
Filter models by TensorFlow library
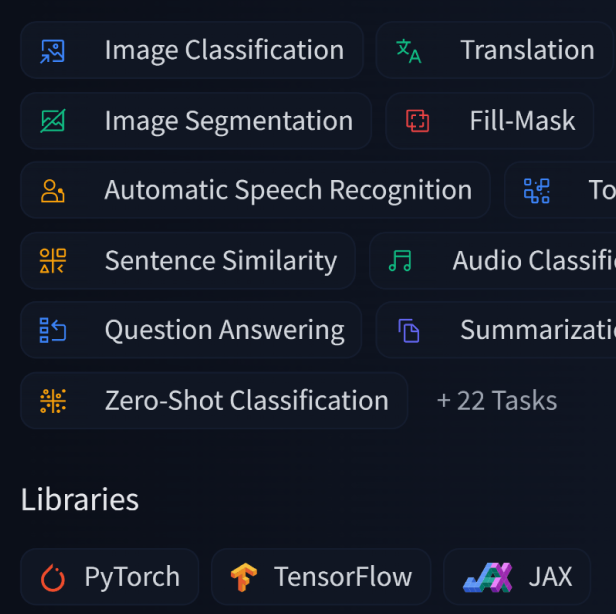[x=342, y=577]
